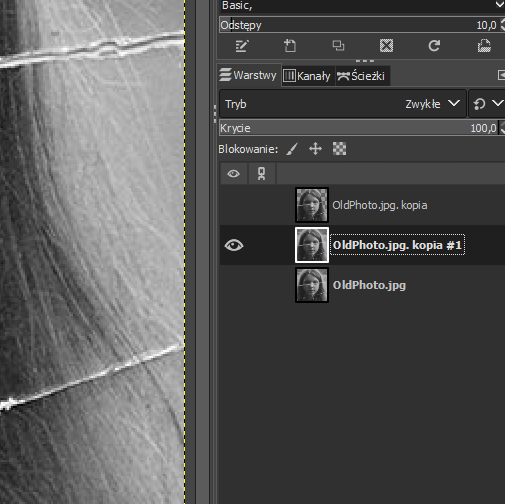This screenshot has height=504, width=505.
Task: Switch to the Kanały tab
Action: [x=308, y=76]
